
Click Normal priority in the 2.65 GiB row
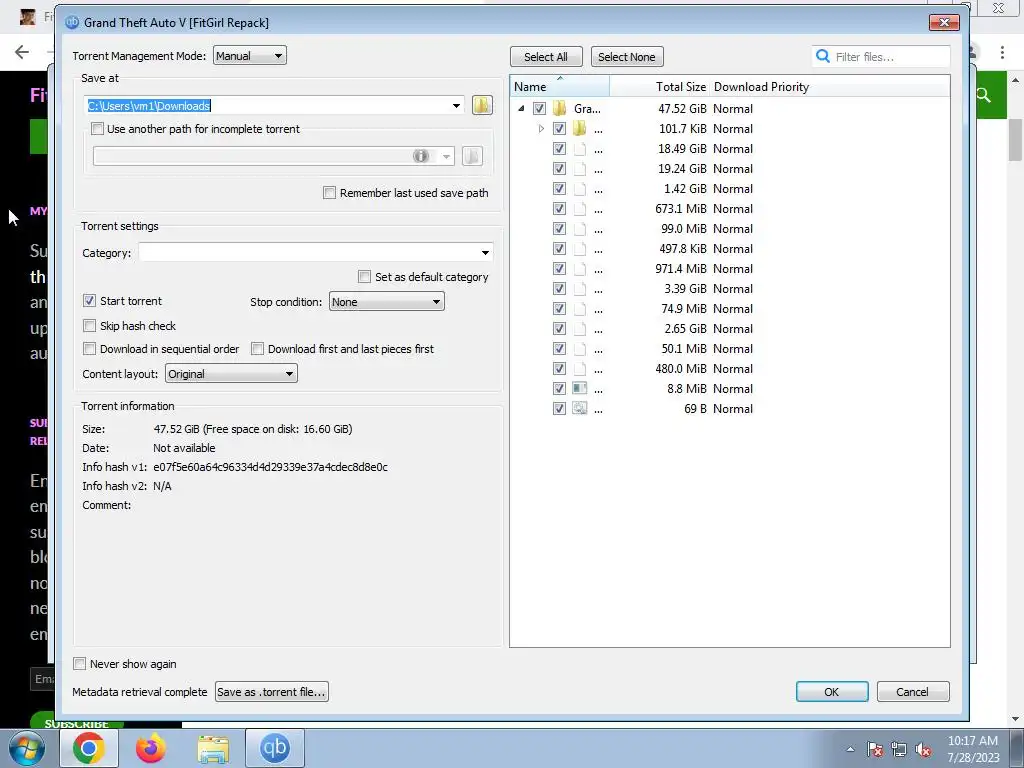click(733, 328)
